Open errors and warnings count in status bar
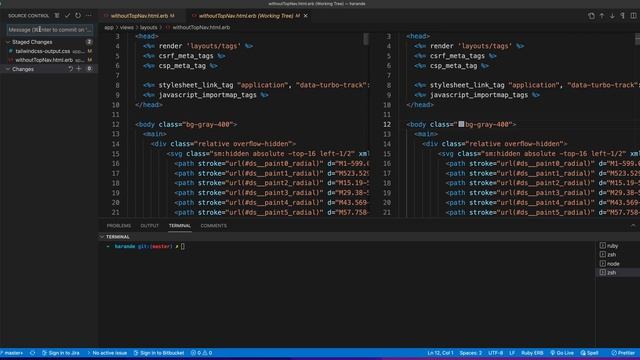Image resolution: width=640 pixels, height=360 pixels. coord(201,353)
